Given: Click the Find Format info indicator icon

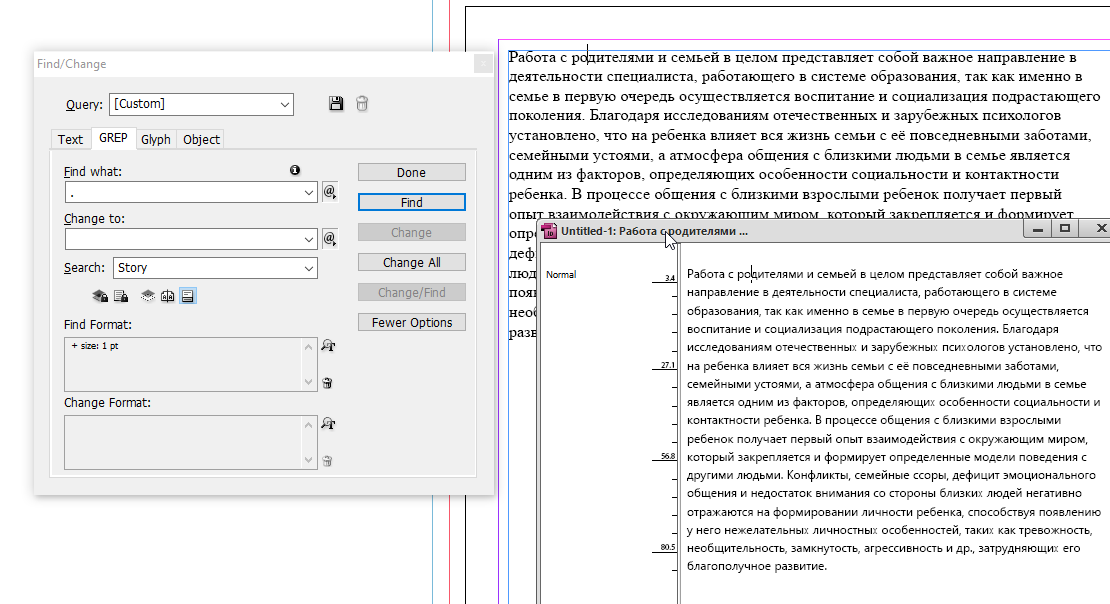Looking at the screenshot, I should [295, 171].
